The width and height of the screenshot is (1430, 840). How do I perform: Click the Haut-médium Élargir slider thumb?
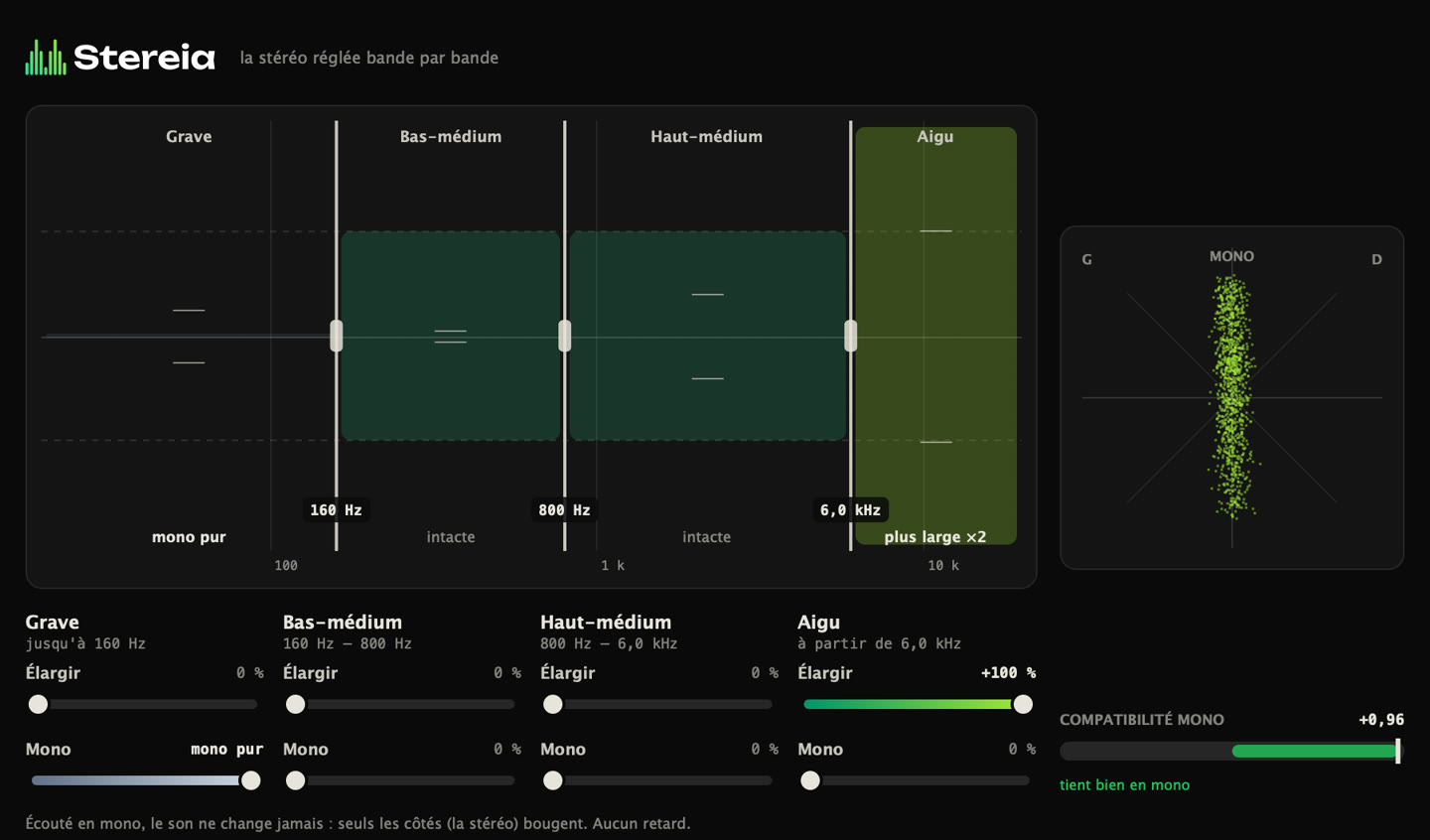(x=553, y=704)
